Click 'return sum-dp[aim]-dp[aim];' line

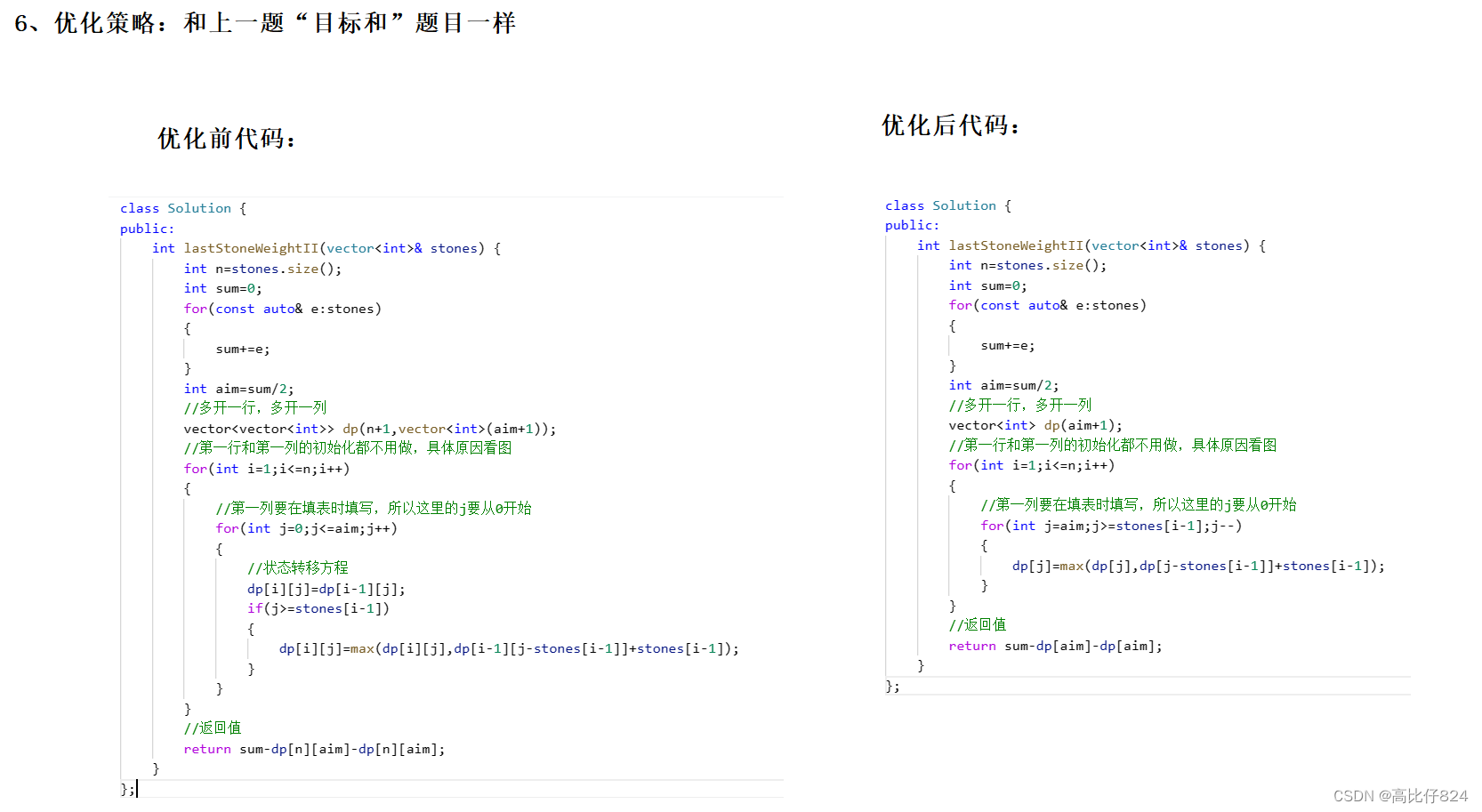(1055, 646)
